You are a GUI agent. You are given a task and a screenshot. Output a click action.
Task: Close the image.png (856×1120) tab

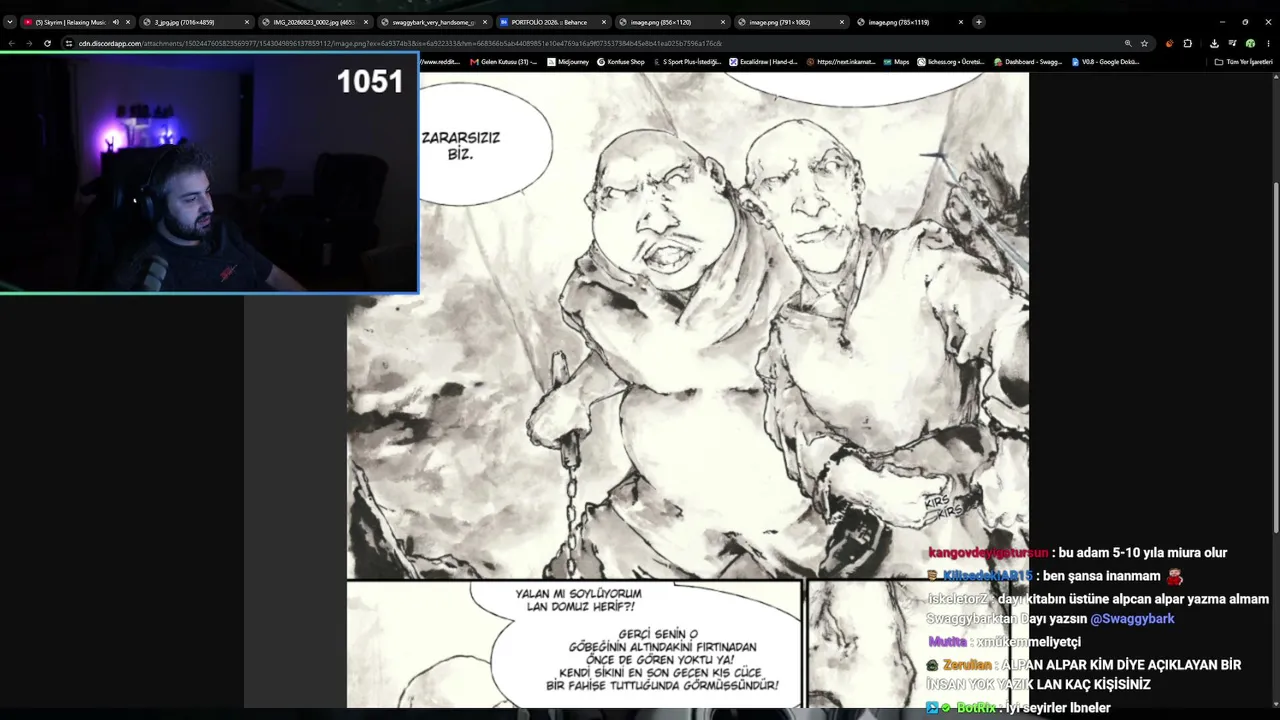722,22
